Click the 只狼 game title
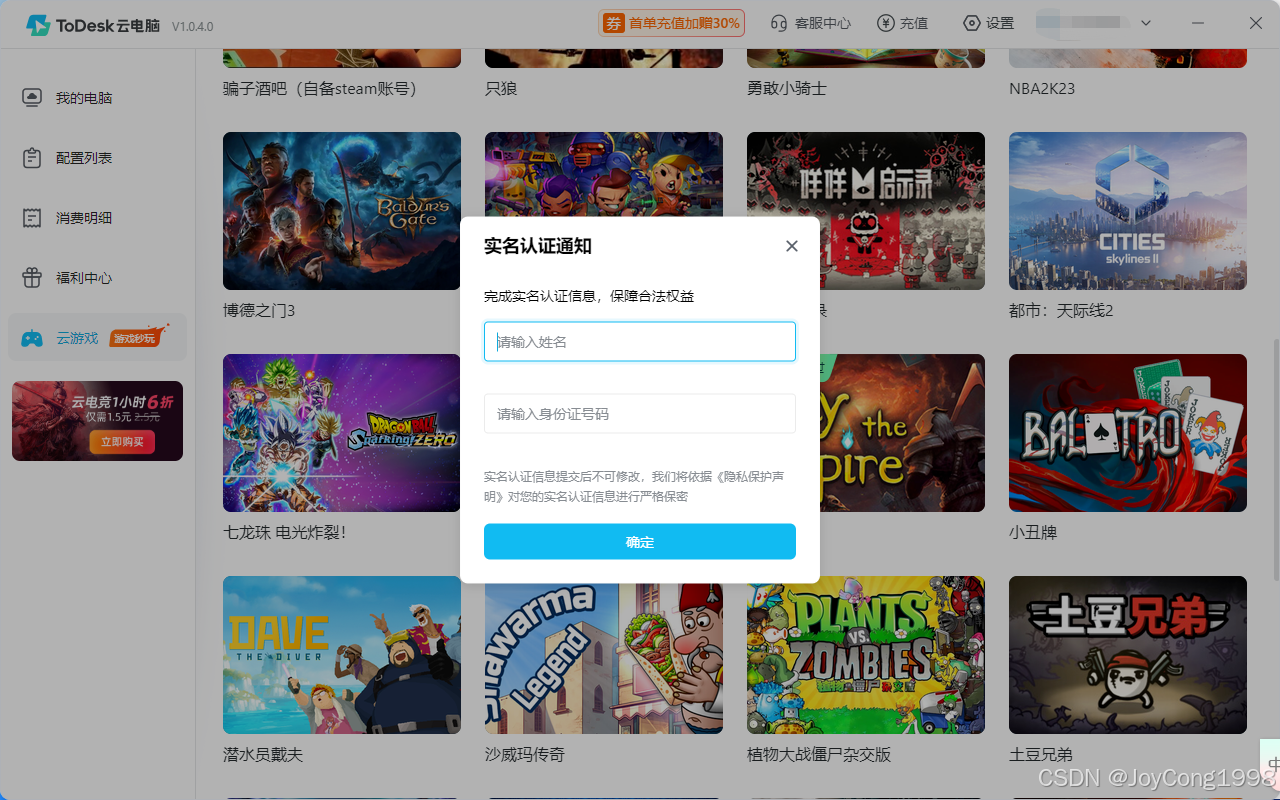Screen dimensions: 1280x800 (x=501, y=89)
